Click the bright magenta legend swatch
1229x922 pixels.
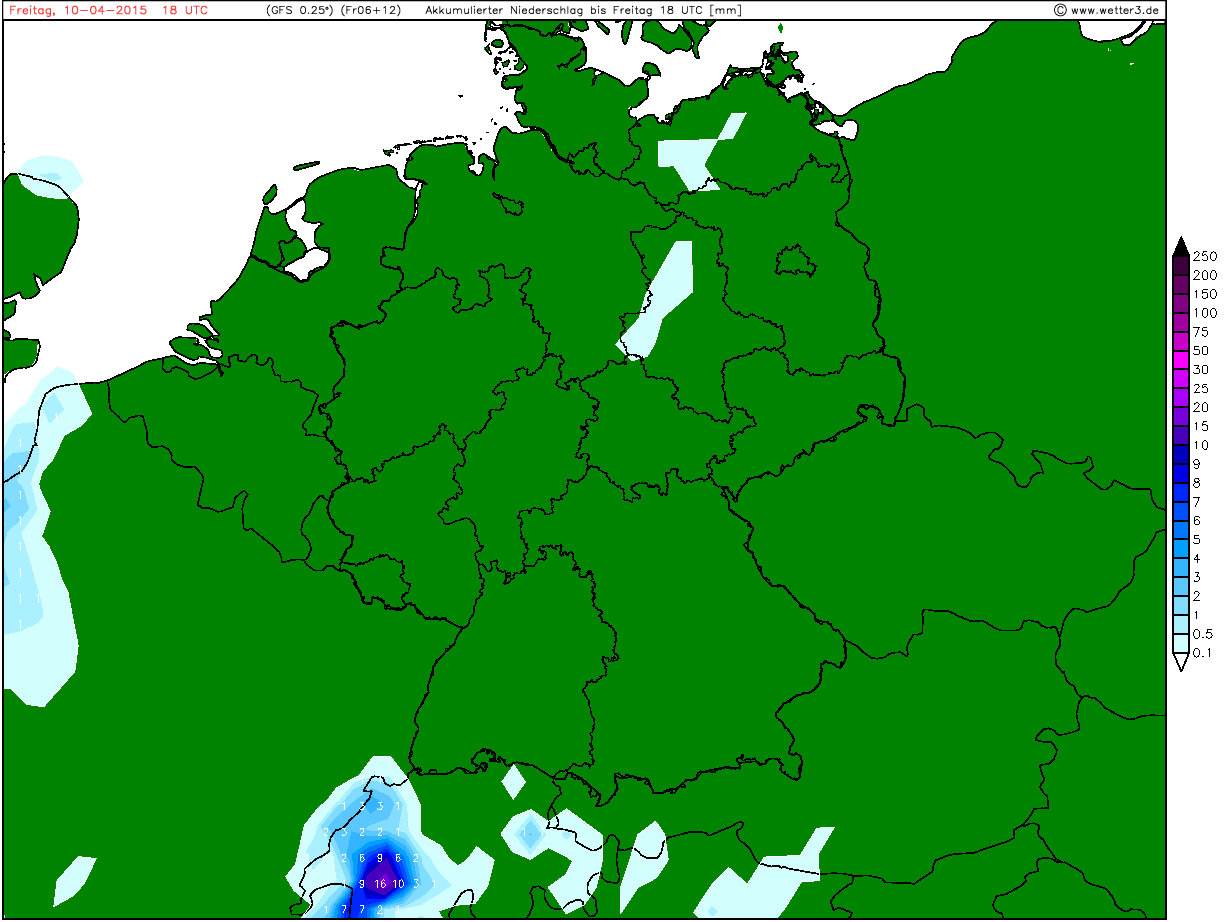1181,360
